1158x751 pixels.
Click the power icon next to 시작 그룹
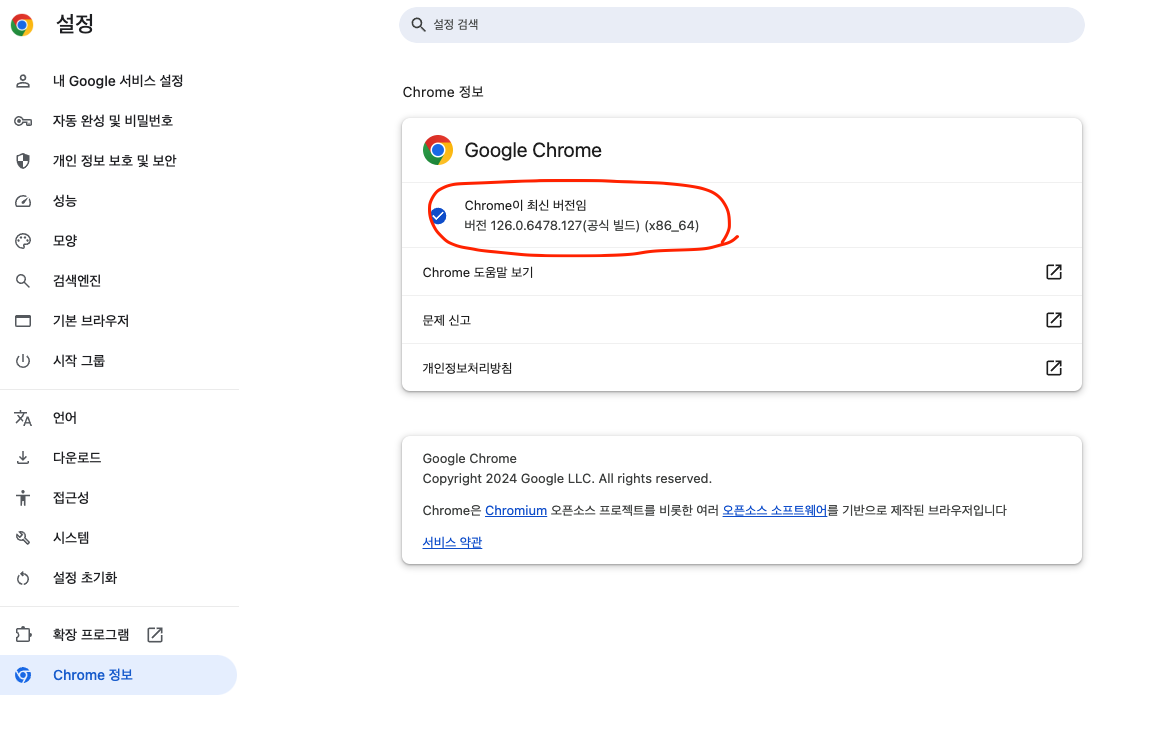[23, 360]
